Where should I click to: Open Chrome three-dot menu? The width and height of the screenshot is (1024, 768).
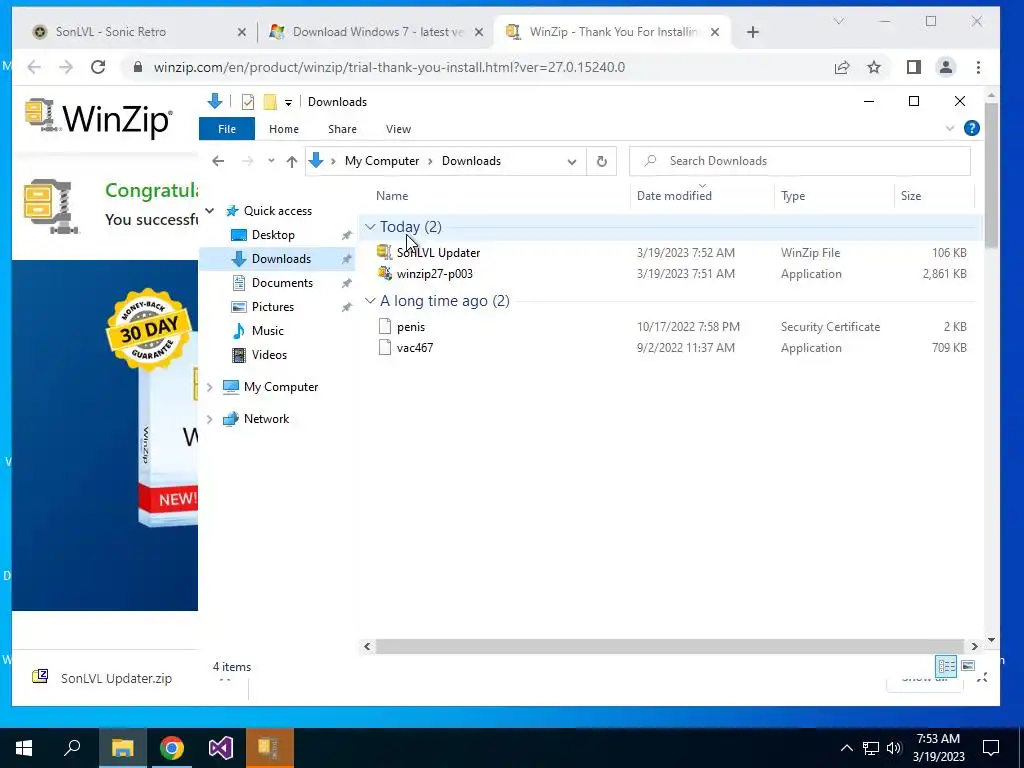(x=978, y=67)
